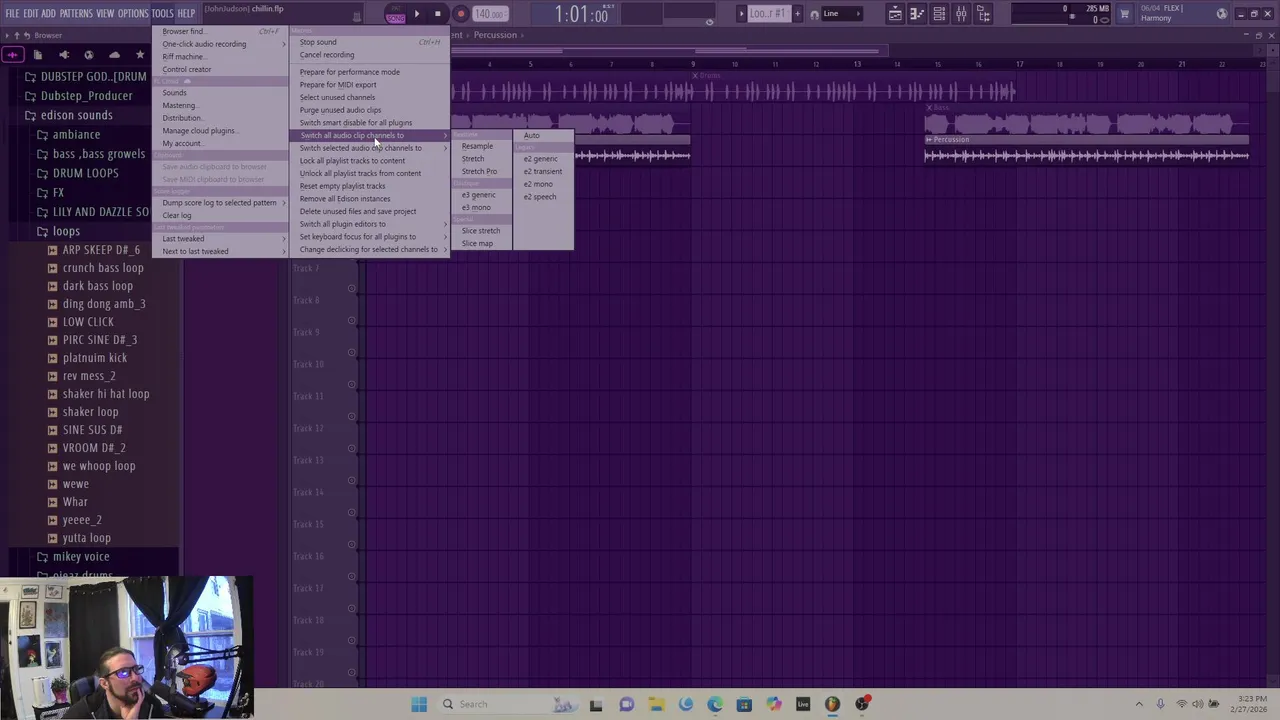Image resolution: width=1280 pixels, height=720 pixels.
Task: Choose e2 speech legacy option
Action: tap(543, 196)
